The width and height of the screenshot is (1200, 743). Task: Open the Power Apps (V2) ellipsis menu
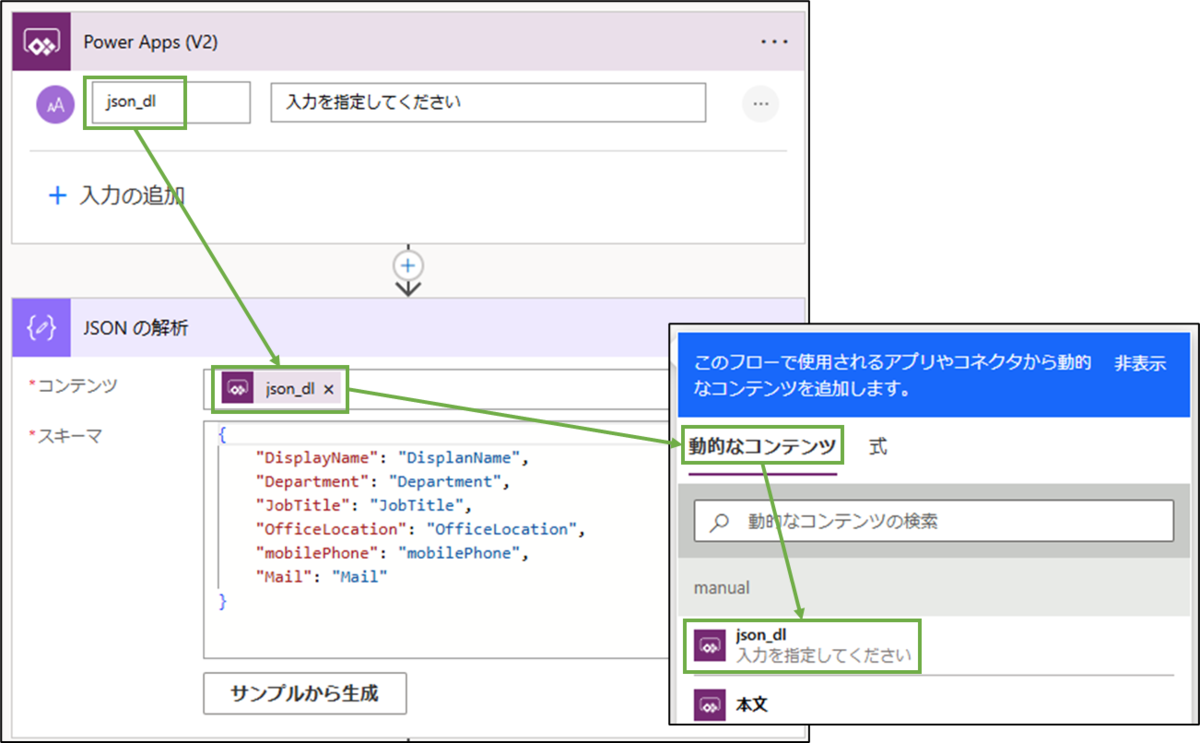pos(774,42)
